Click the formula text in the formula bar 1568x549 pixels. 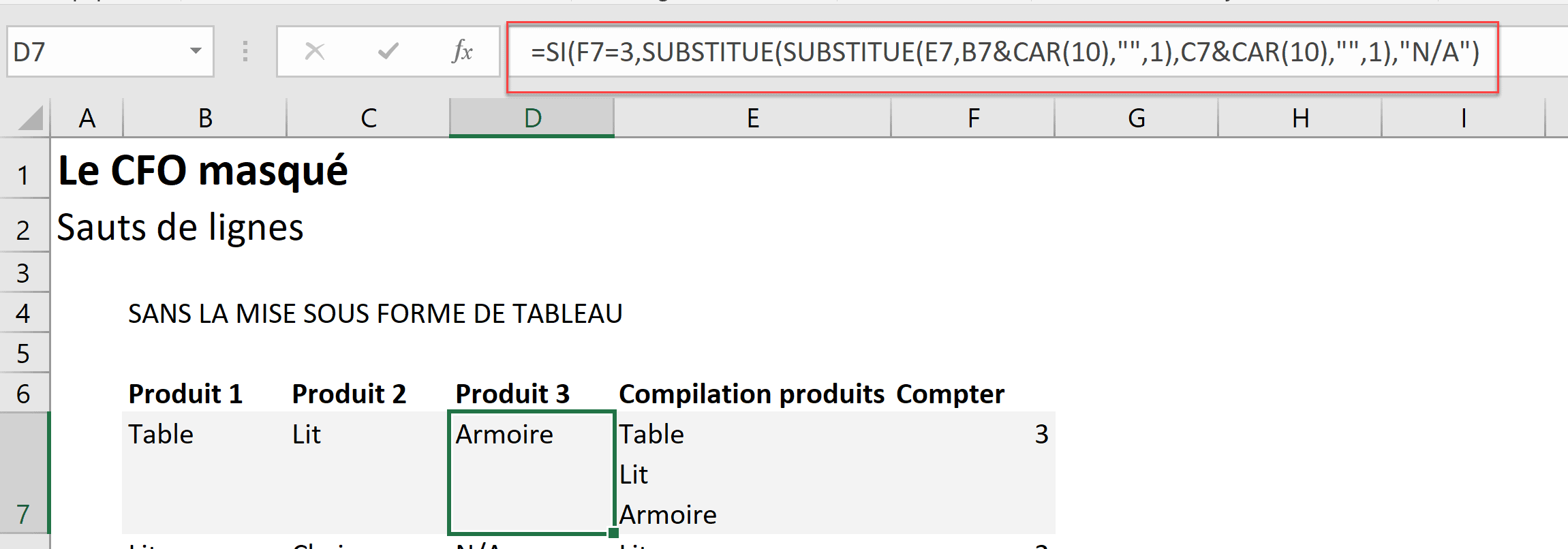[1002, 52]
